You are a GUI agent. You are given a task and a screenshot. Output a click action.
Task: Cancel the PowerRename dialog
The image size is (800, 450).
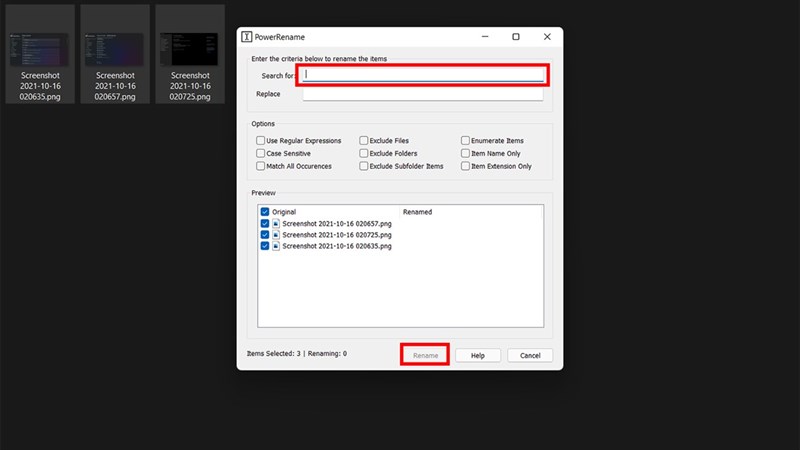[x=530, y=355]
